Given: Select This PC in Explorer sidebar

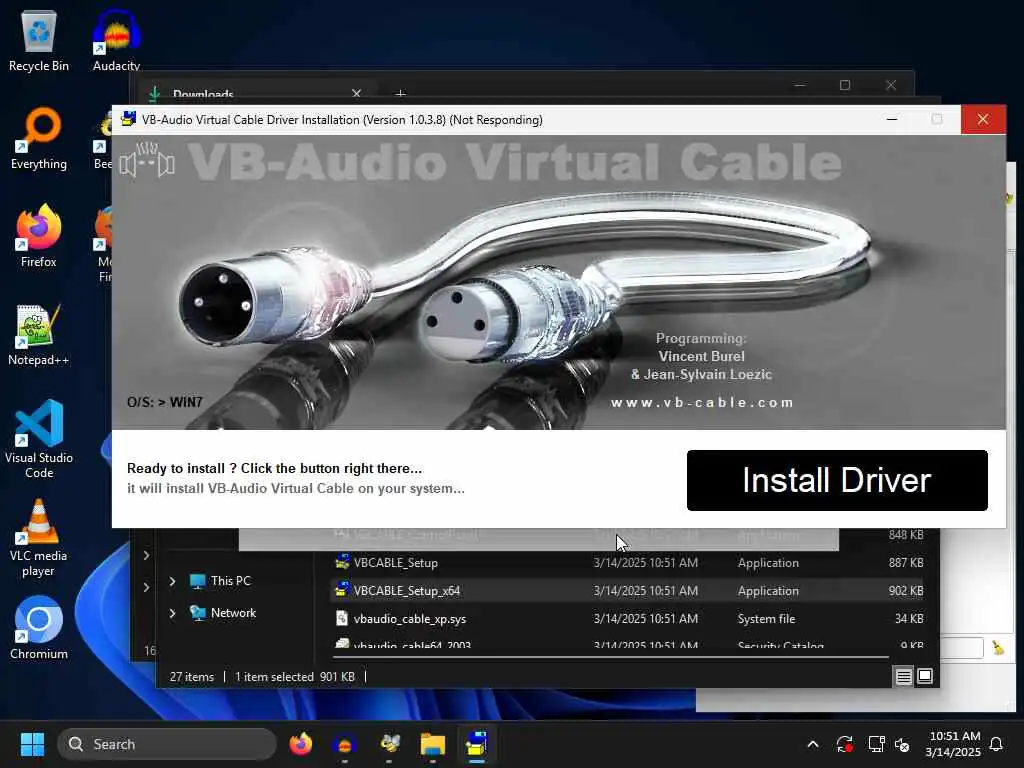Looking at the screenshot, I should click(x=230, y=581).
